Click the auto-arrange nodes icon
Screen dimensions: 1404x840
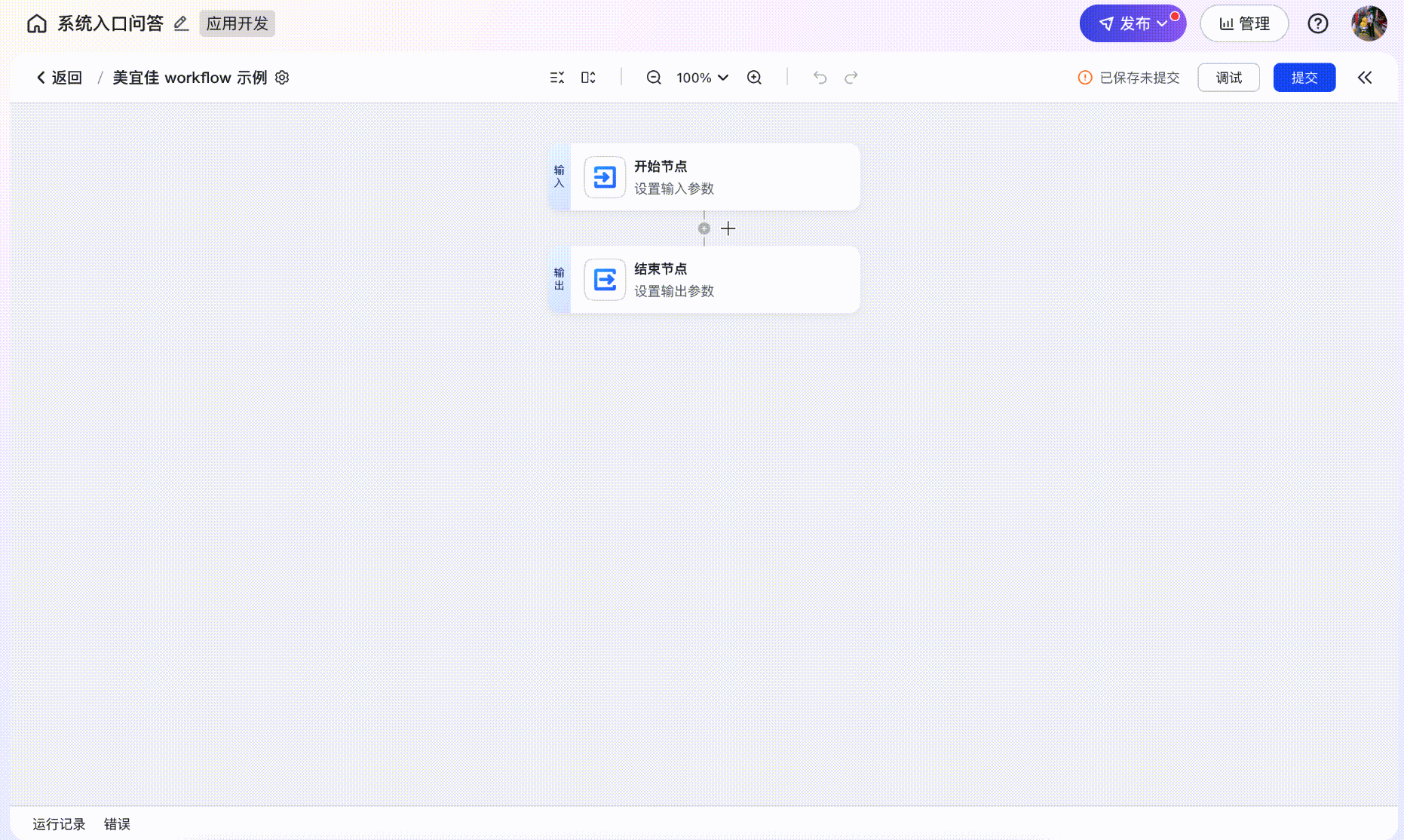tap(557, 78)
